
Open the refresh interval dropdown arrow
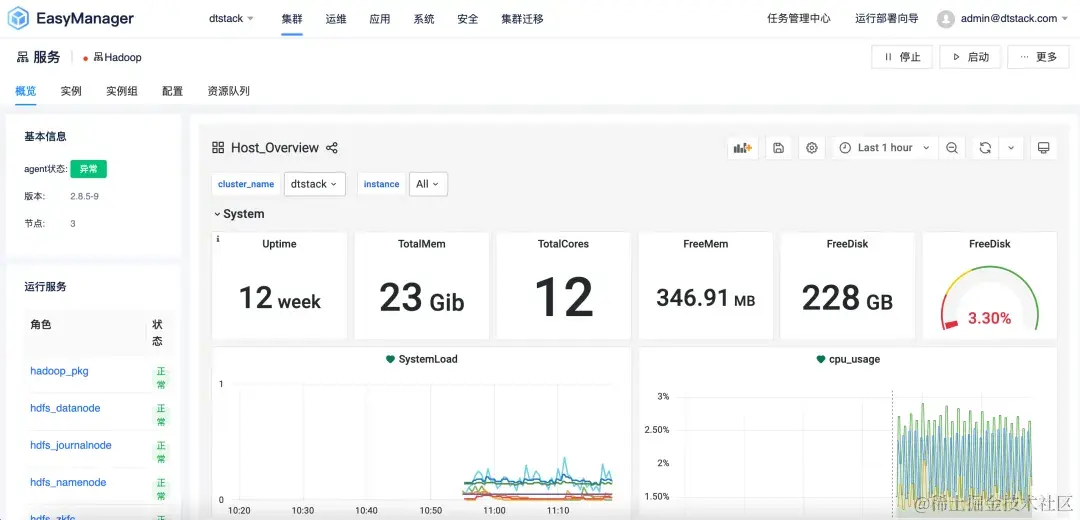(1010, 148)
